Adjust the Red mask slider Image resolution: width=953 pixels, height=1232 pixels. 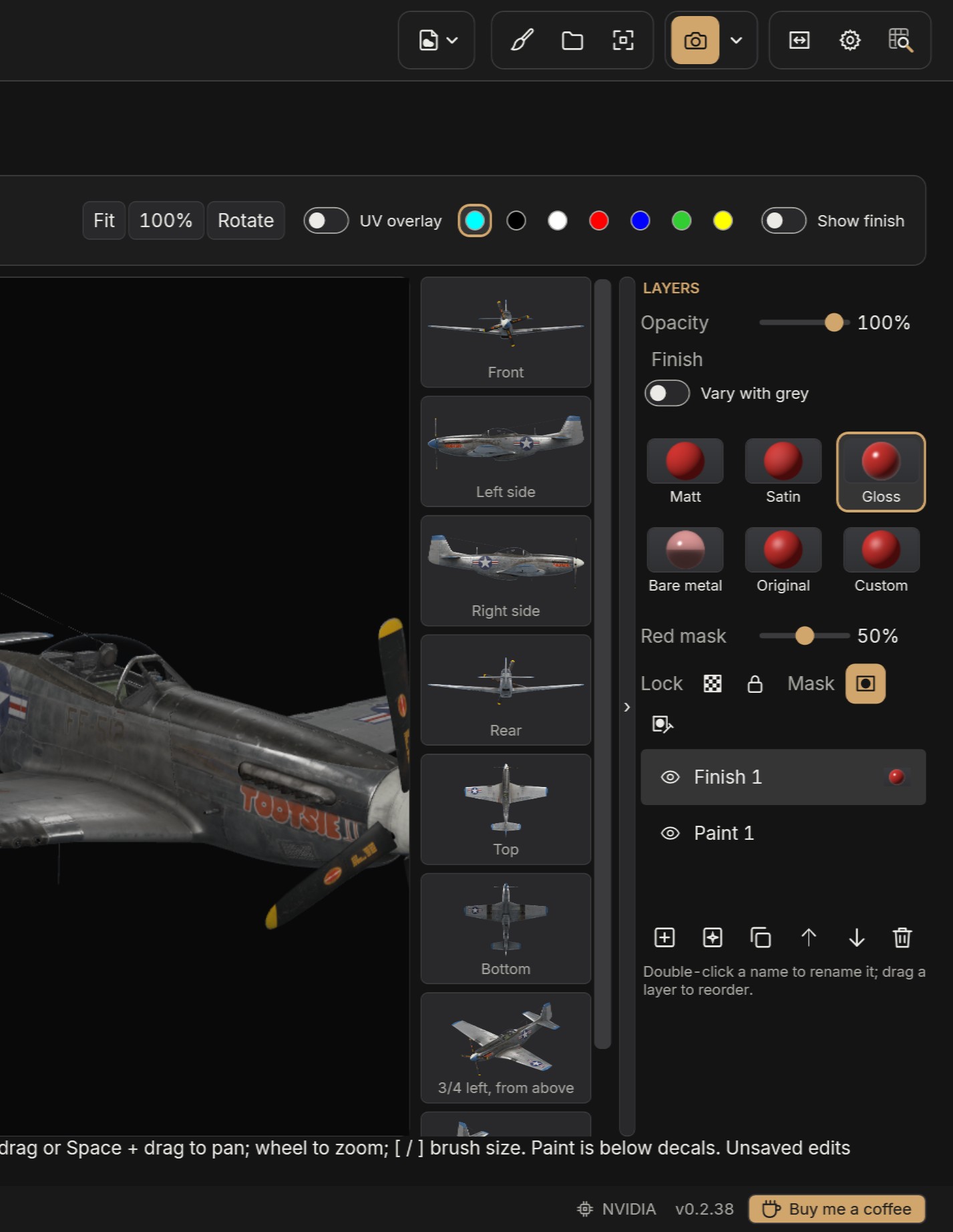[804, 635]
